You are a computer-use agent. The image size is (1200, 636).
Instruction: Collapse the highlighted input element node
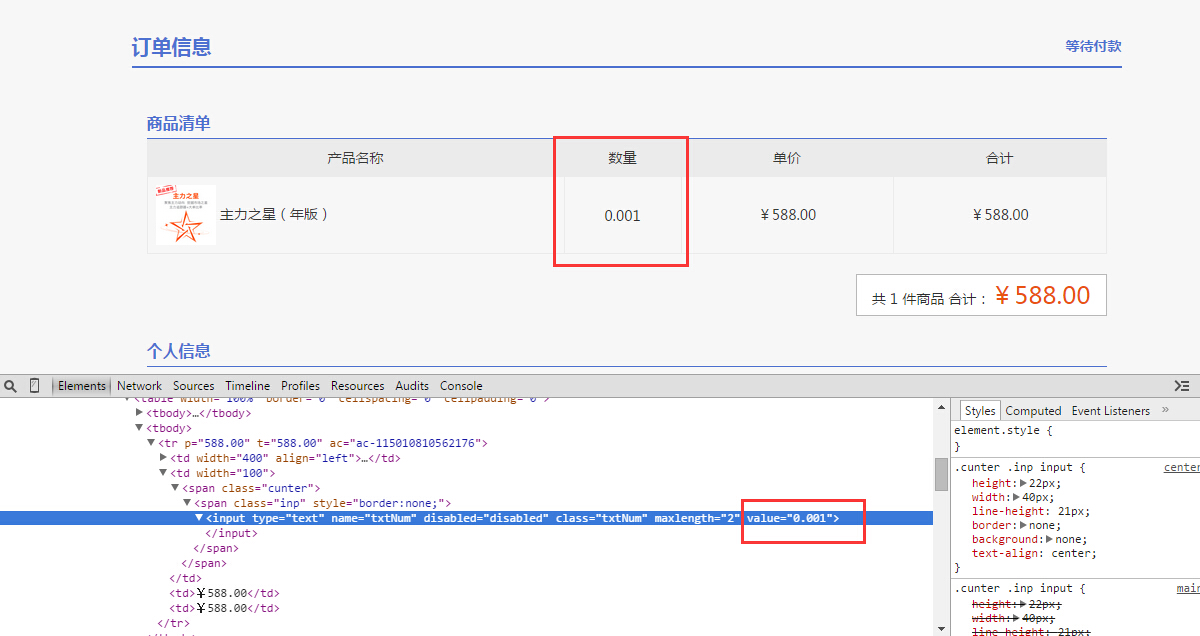click(x=200, y=518)
